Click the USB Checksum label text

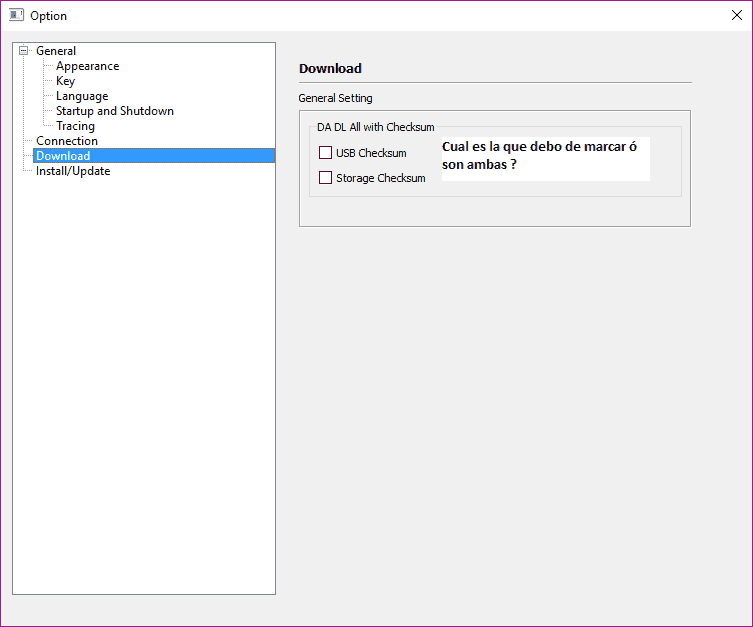coord(371,153)
